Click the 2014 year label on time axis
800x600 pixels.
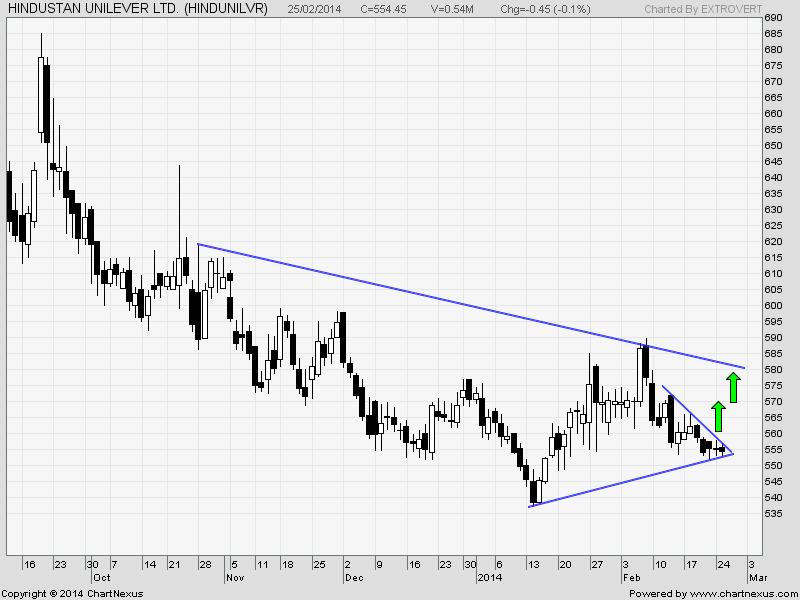click(488, 577)
